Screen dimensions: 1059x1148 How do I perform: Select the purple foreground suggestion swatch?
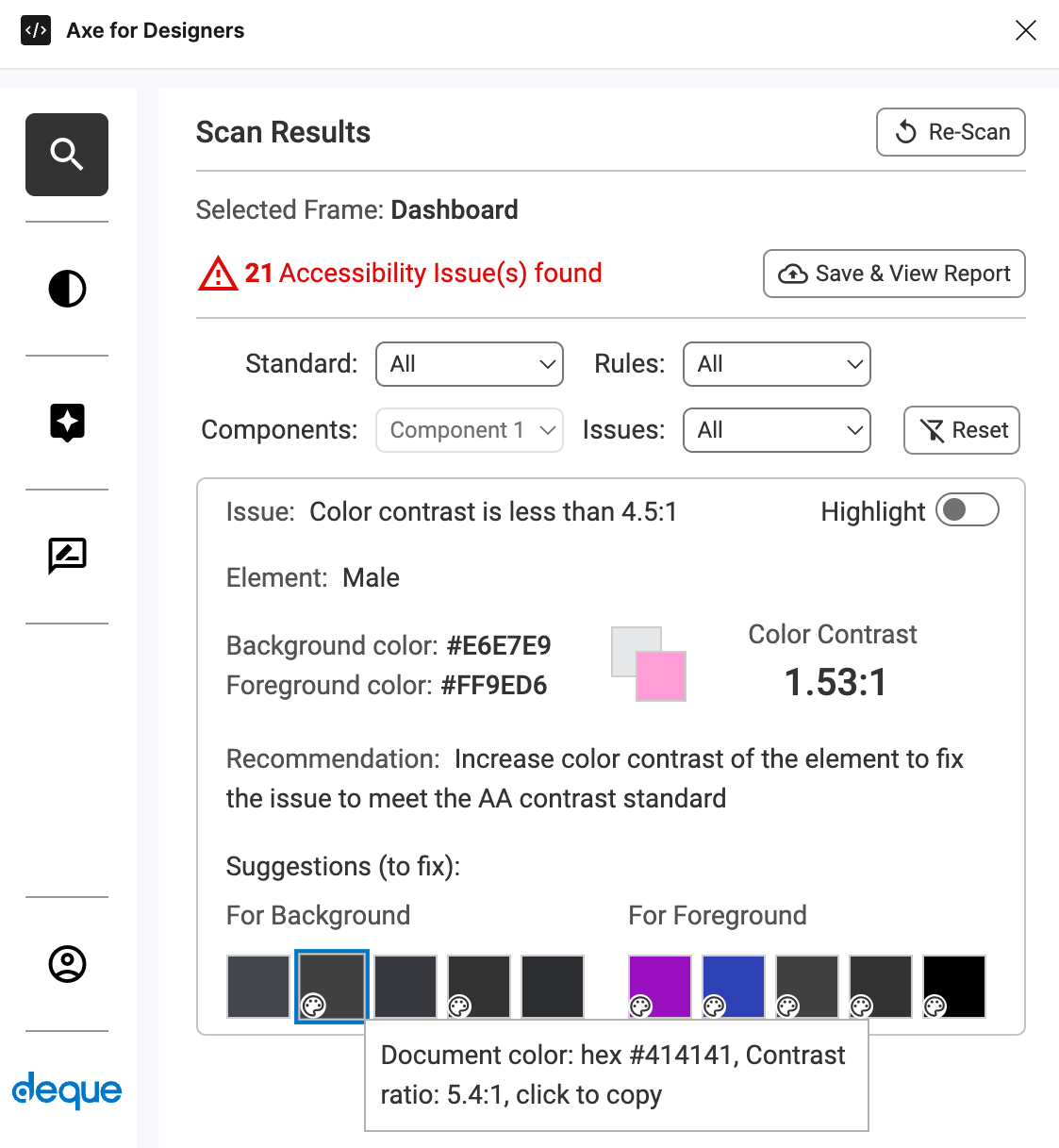pyautogui.click(x=660, y=986)
